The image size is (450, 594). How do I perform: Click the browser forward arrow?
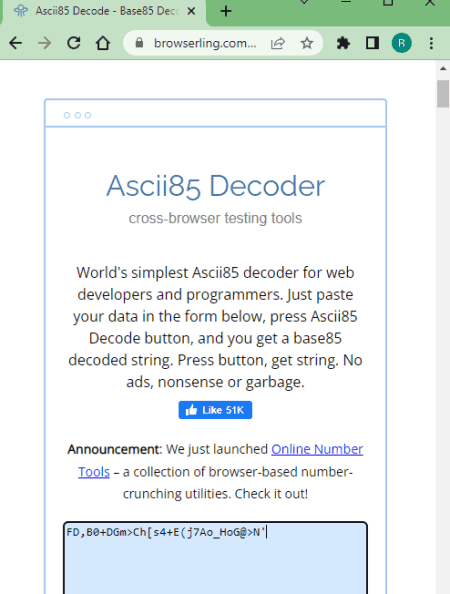tap(45, 43)
